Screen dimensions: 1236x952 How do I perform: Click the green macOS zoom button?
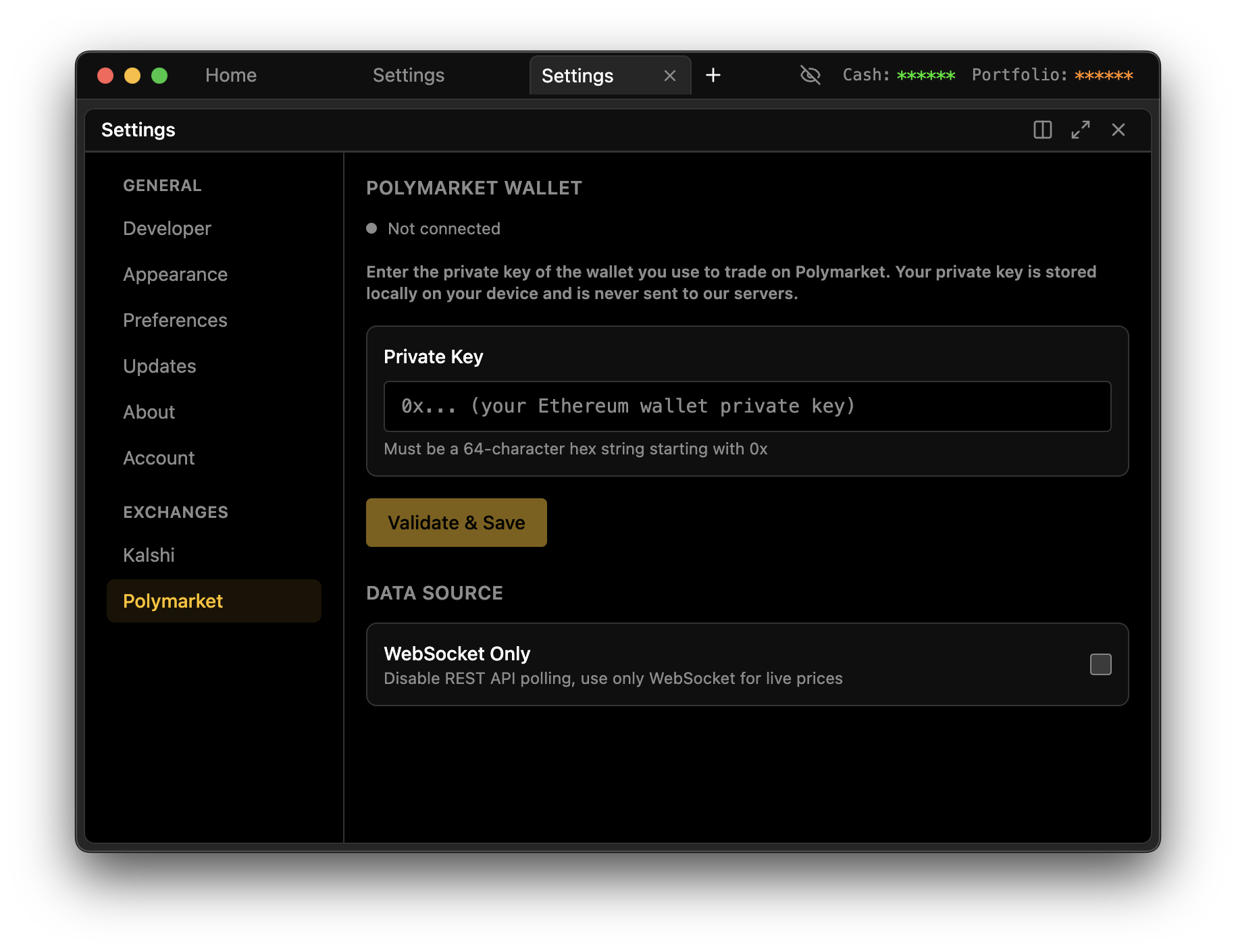(x=159, y=76)
